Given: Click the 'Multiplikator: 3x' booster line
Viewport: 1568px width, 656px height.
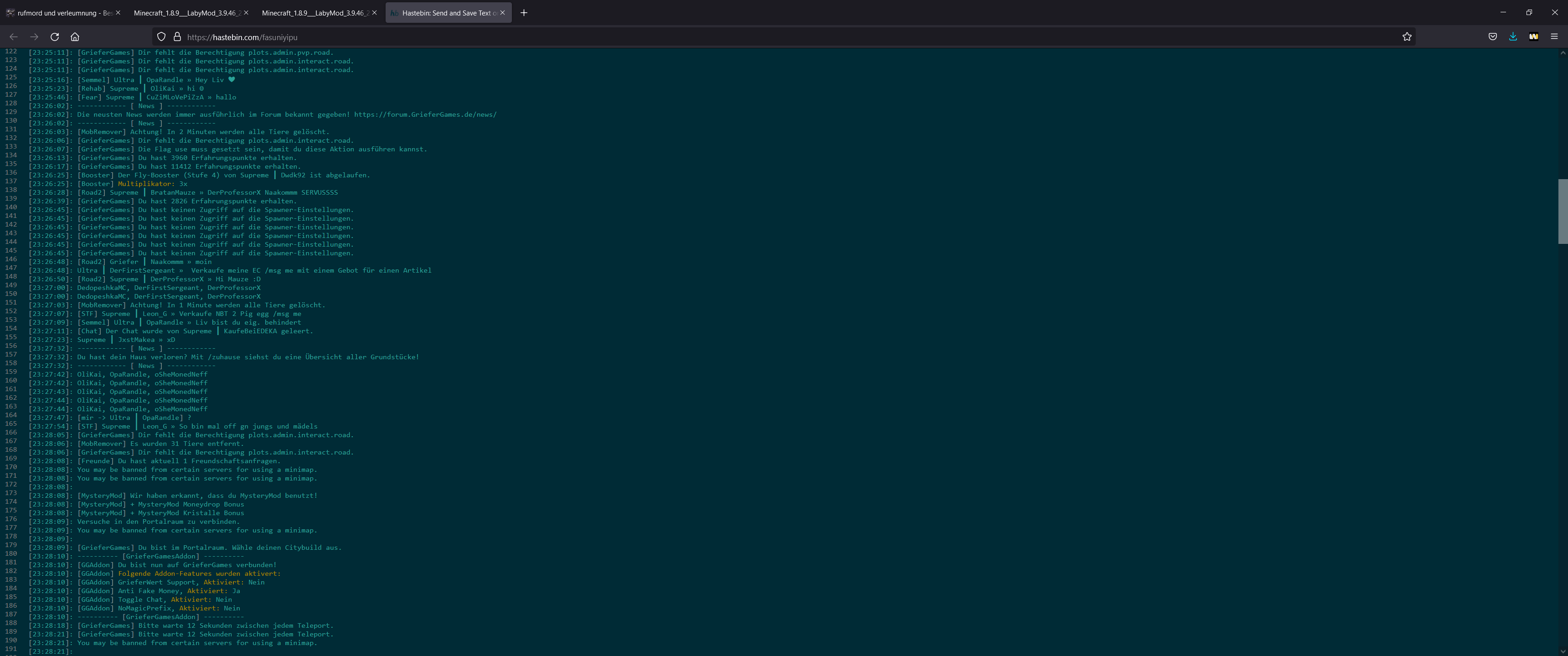Looking at the screenshot, I should [x=108, y=184].
